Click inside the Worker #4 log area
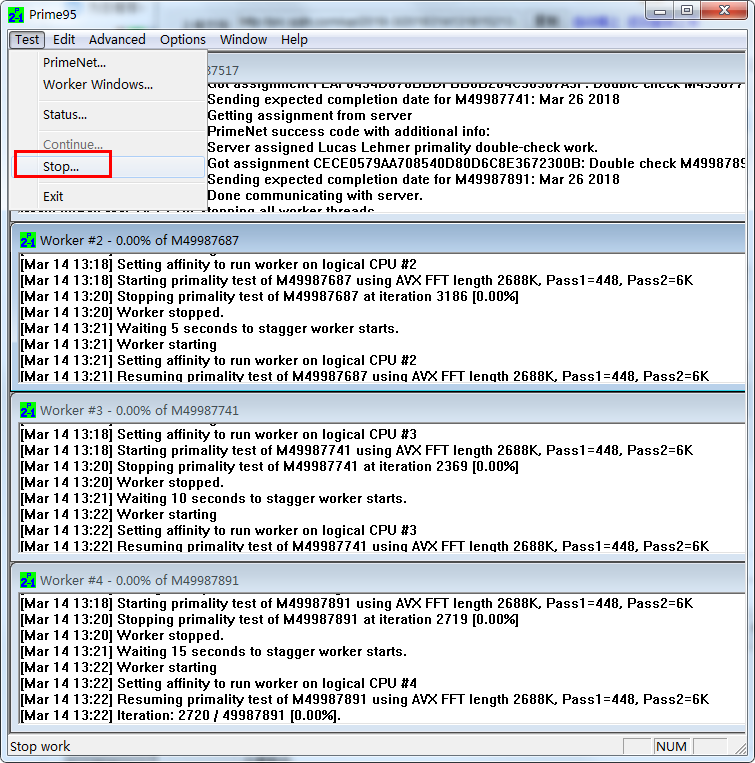The image size is (755, 763). tap(380, 660)
